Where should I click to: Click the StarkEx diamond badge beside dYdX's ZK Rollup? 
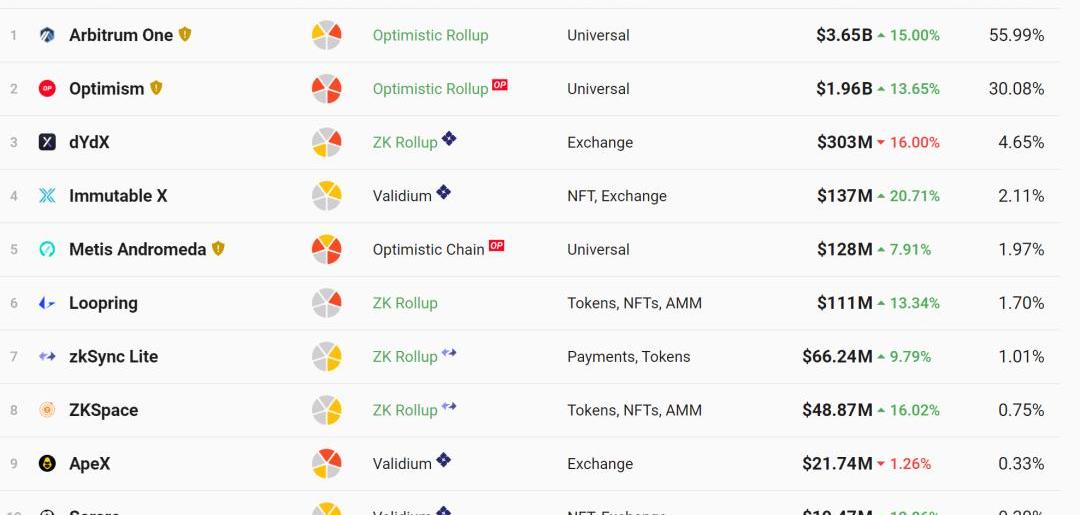click(449, 139)
